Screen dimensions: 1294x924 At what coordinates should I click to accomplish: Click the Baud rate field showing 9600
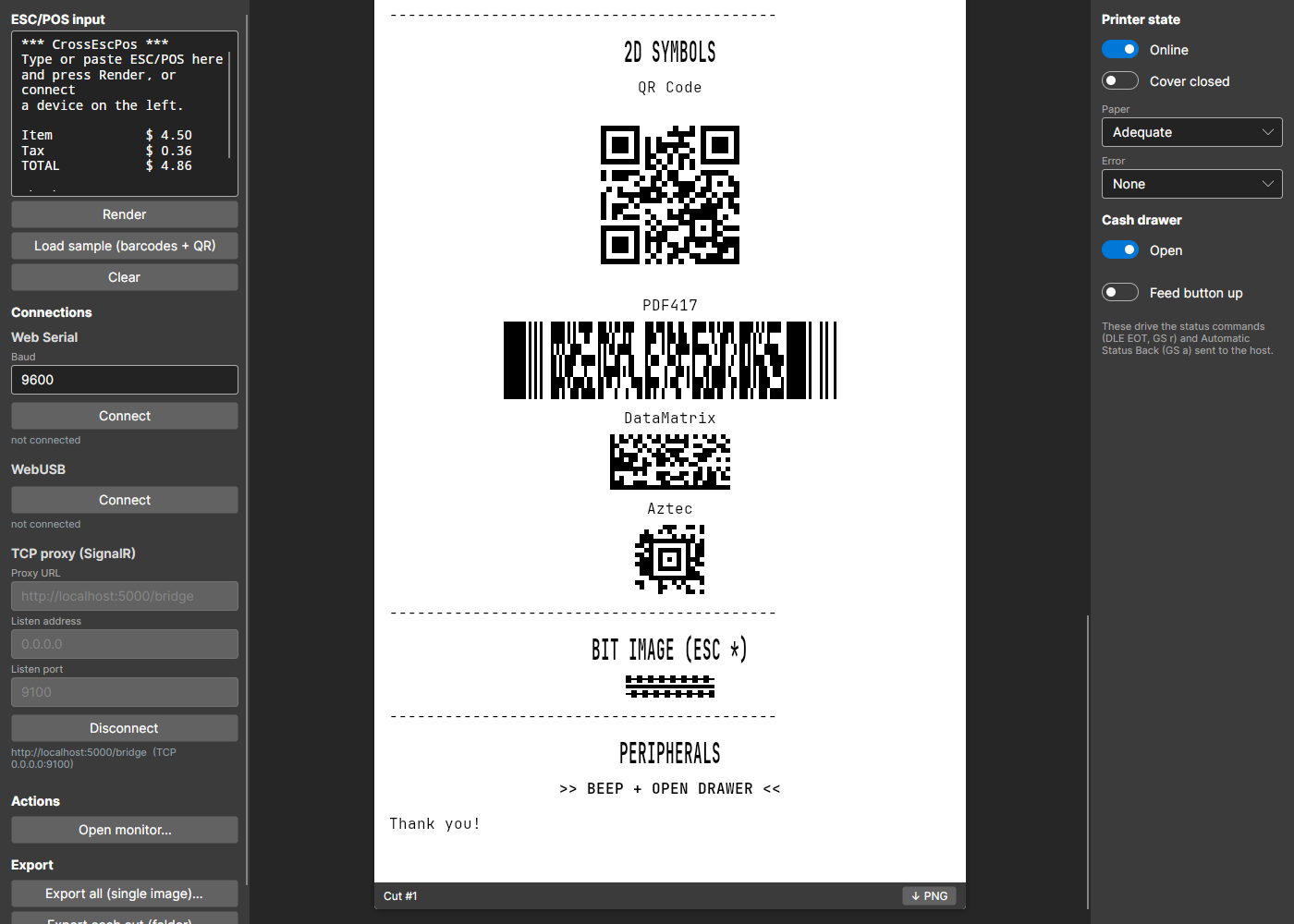[125, 380]
